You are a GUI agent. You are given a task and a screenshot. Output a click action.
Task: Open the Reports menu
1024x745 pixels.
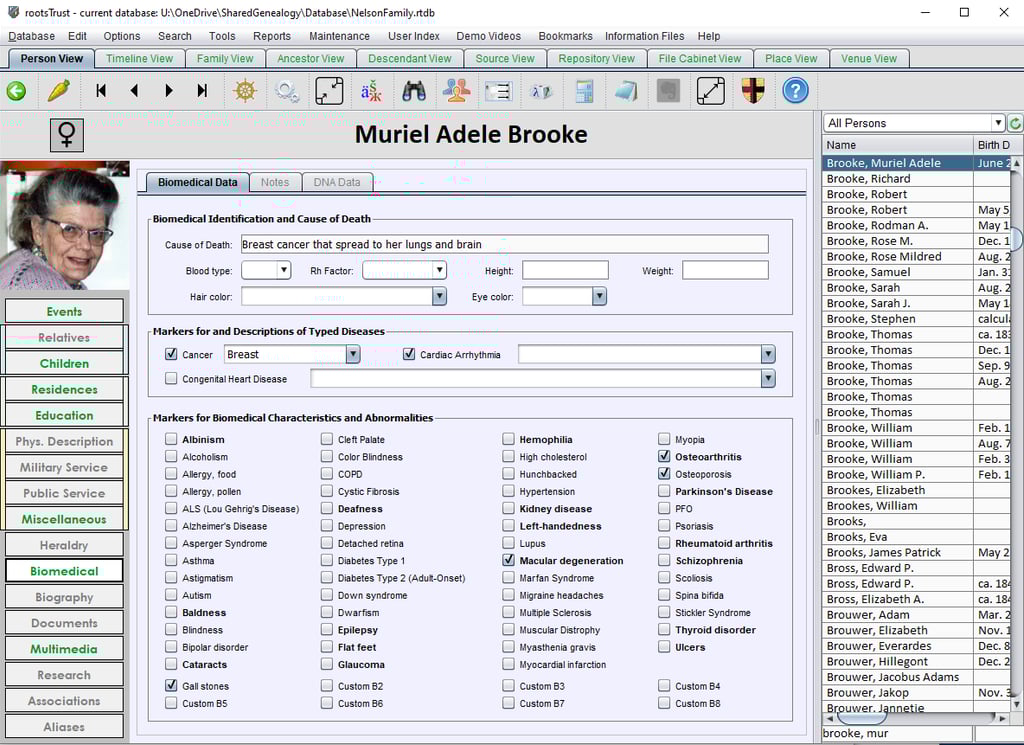272,36
